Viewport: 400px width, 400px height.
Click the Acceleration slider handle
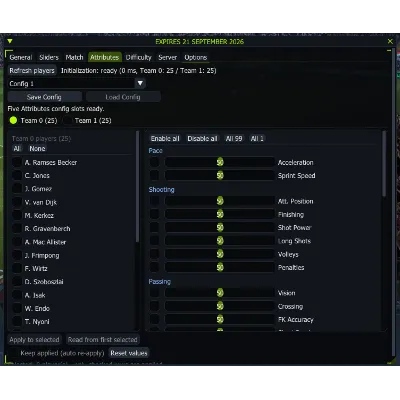coord(220,162)
